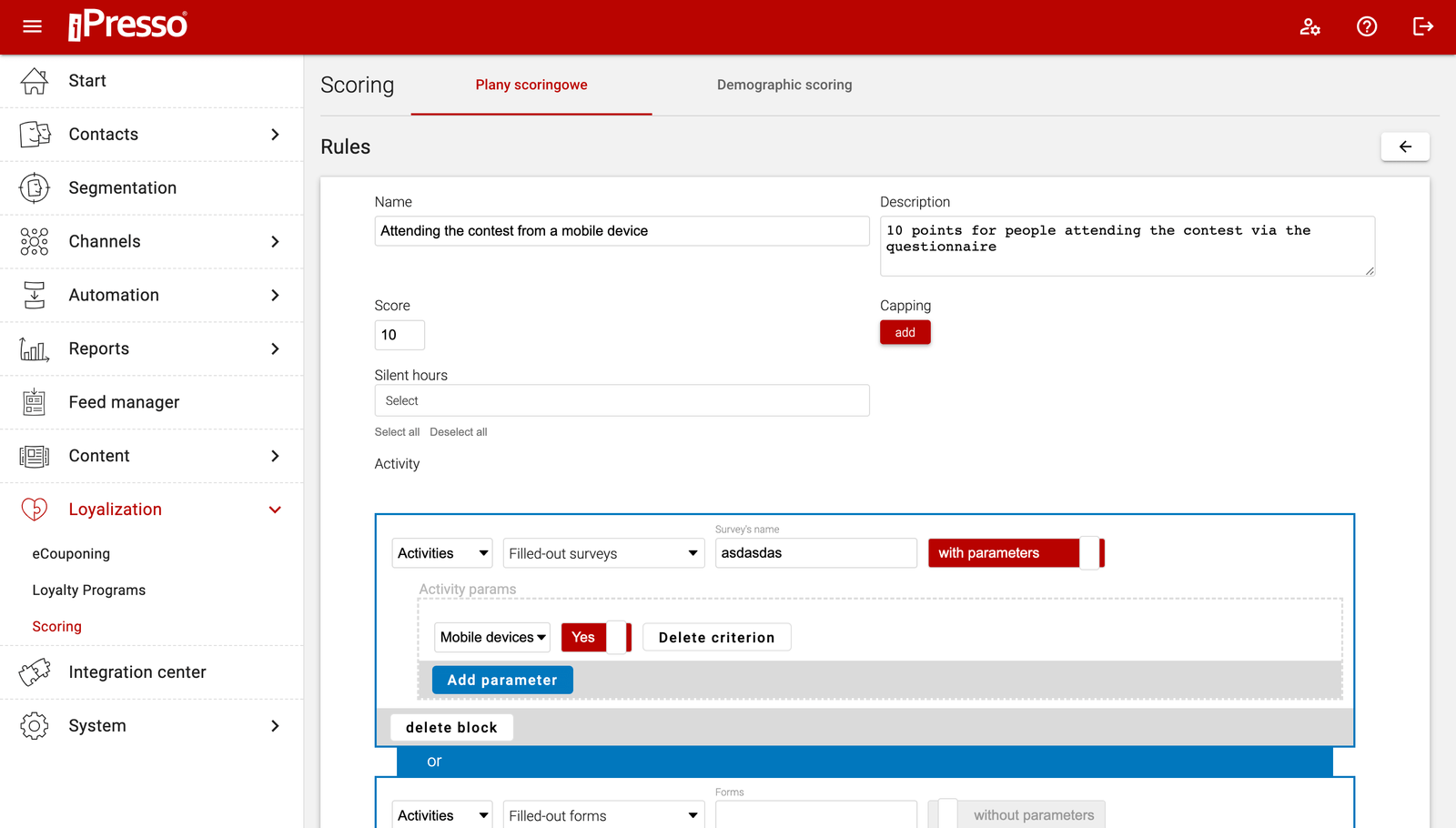1456x828 pixels.
Task: Click the logout icon
Action: pos(1422,26)
